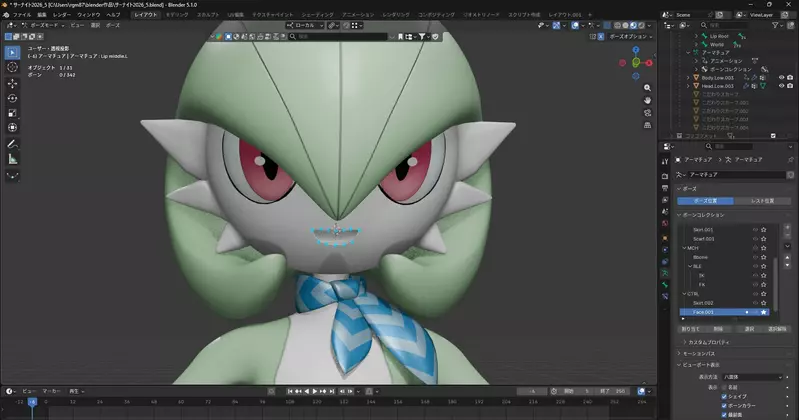Viewport: 799px width, 420px height.
Task: Open the armature display type dropdown
Action: pyautogui.click(x=752, y=377)
